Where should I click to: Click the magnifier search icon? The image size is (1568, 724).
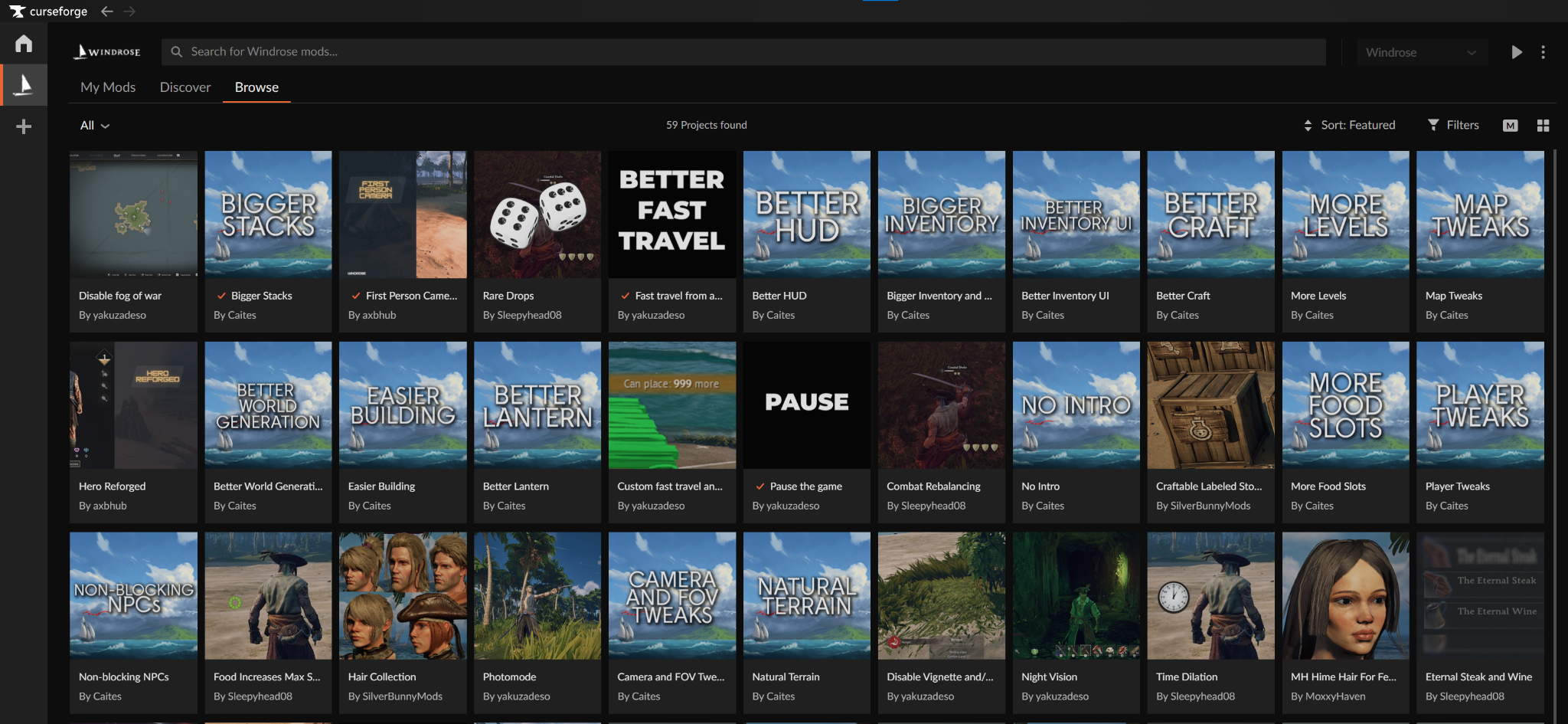pos(176,51)
